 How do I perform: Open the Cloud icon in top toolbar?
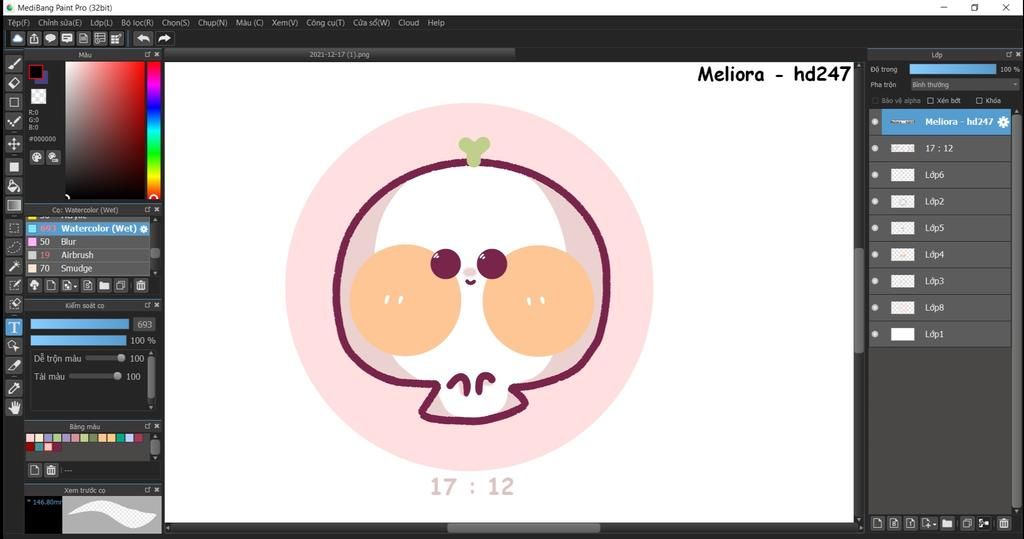click(18, 39)
